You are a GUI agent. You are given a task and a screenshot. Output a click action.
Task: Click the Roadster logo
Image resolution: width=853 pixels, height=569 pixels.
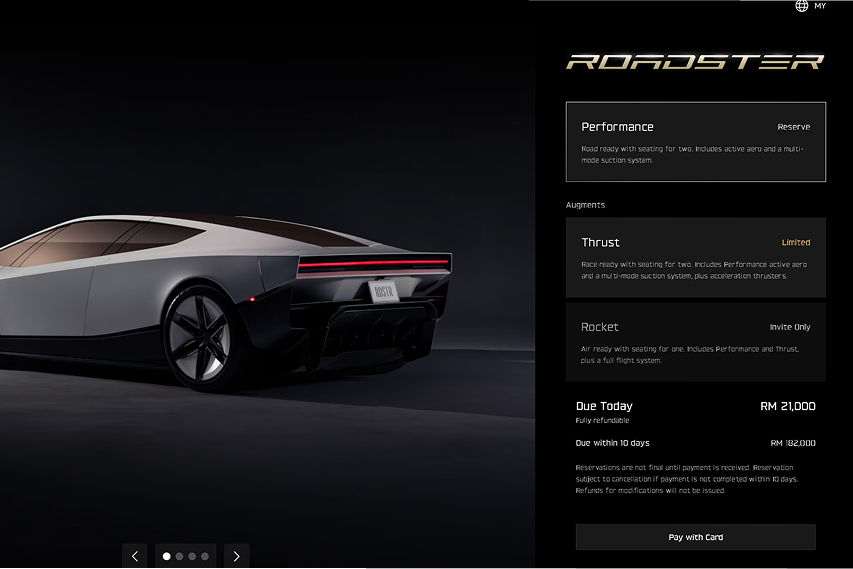tap(695, 62)
